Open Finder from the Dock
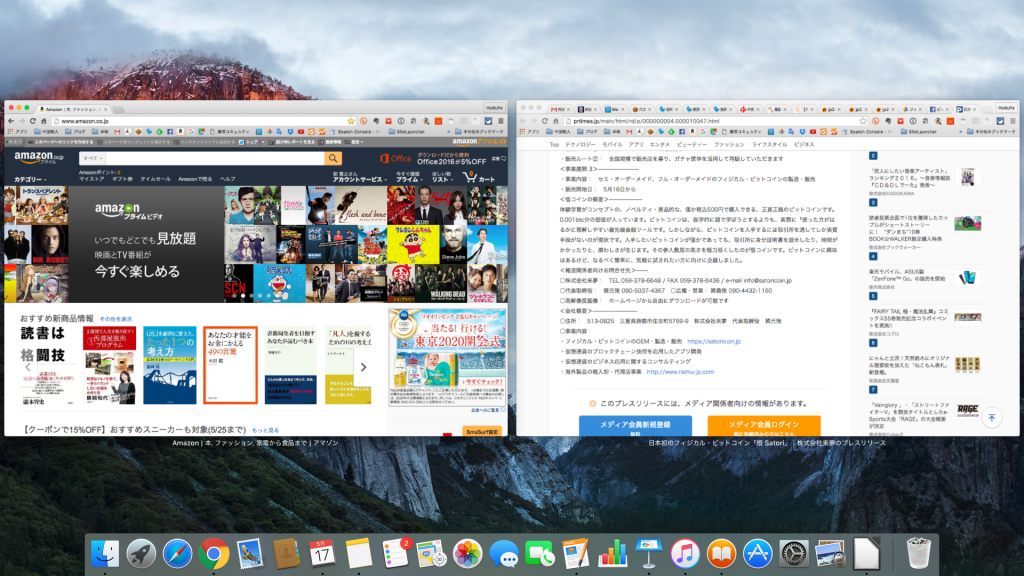Image resolution: width=1024 pixels, height=576 pixels. click(104, 554)
